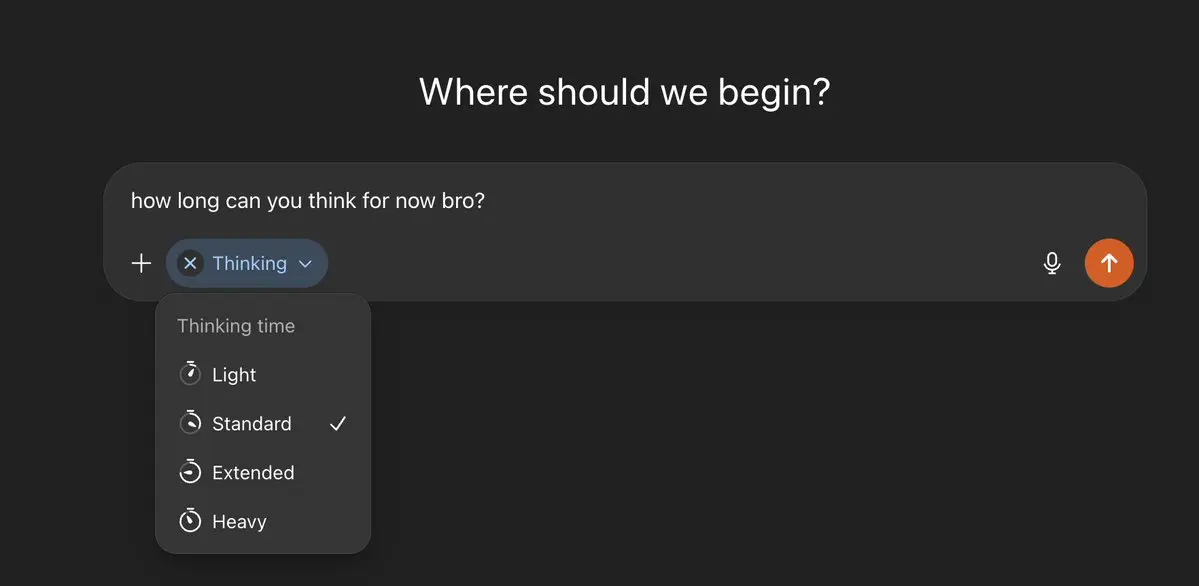
Task: Click the microphone dictation icon
Action: point(1052,264)
